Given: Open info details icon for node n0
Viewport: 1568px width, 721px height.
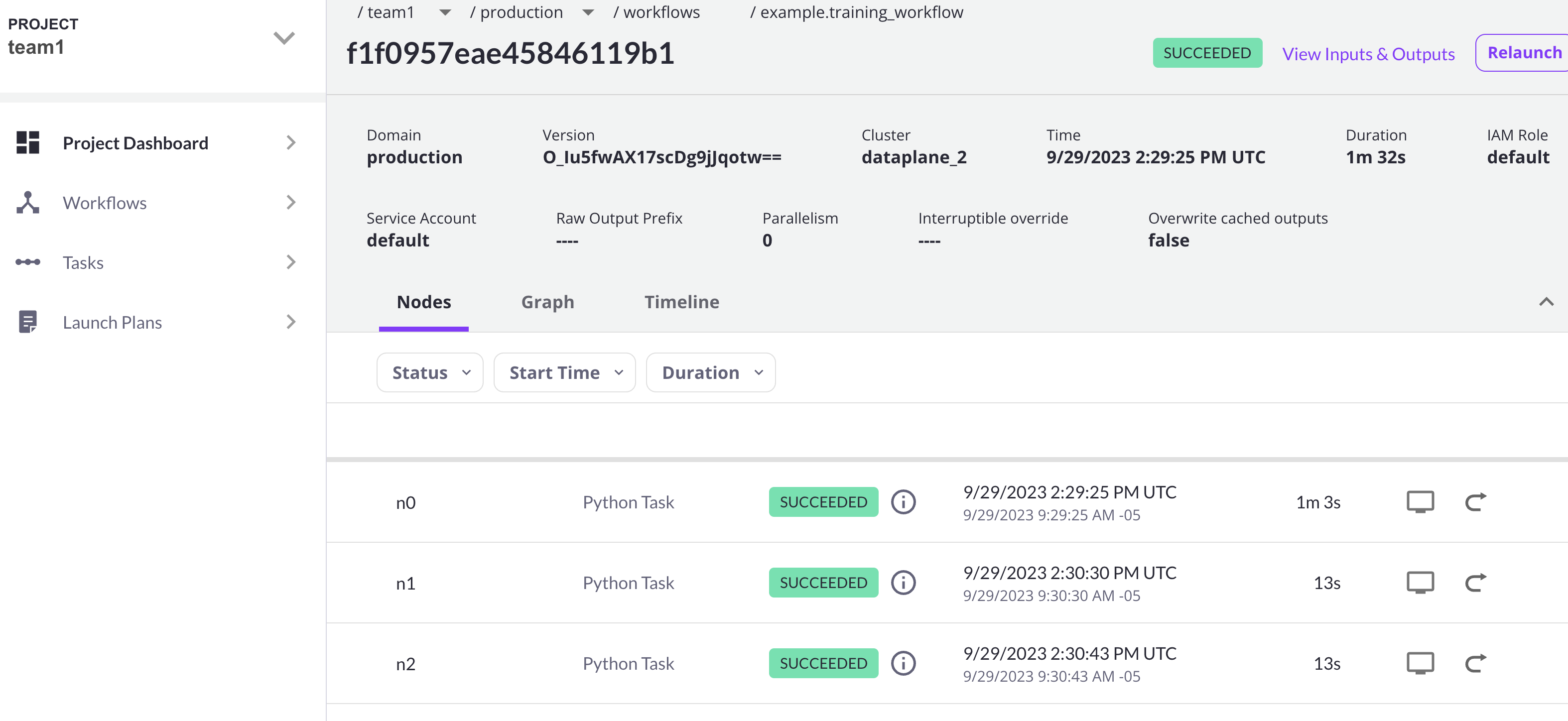Looking at the screenshot, I should (903, 502).
